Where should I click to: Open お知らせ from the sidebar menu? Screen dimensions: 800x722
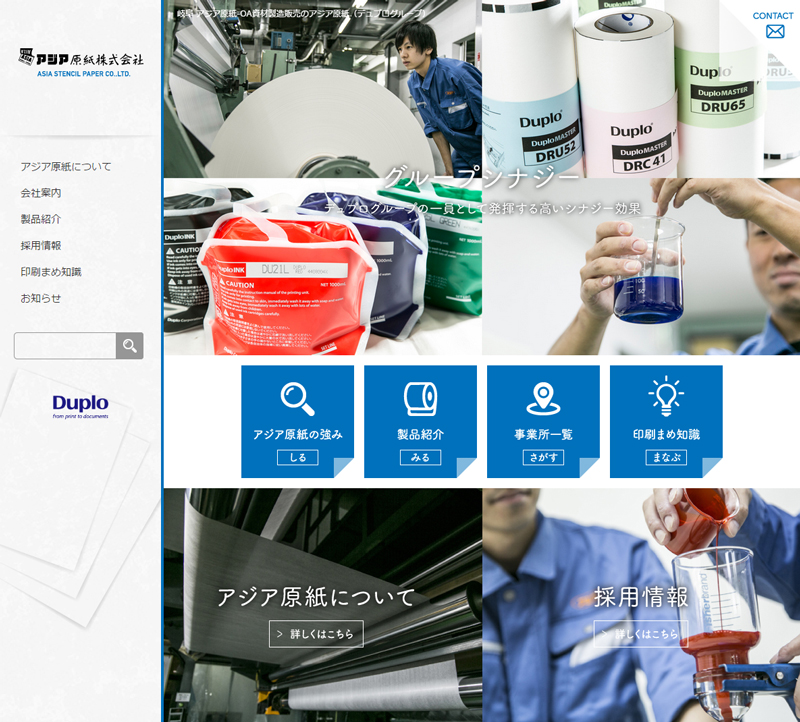point(41,298)
